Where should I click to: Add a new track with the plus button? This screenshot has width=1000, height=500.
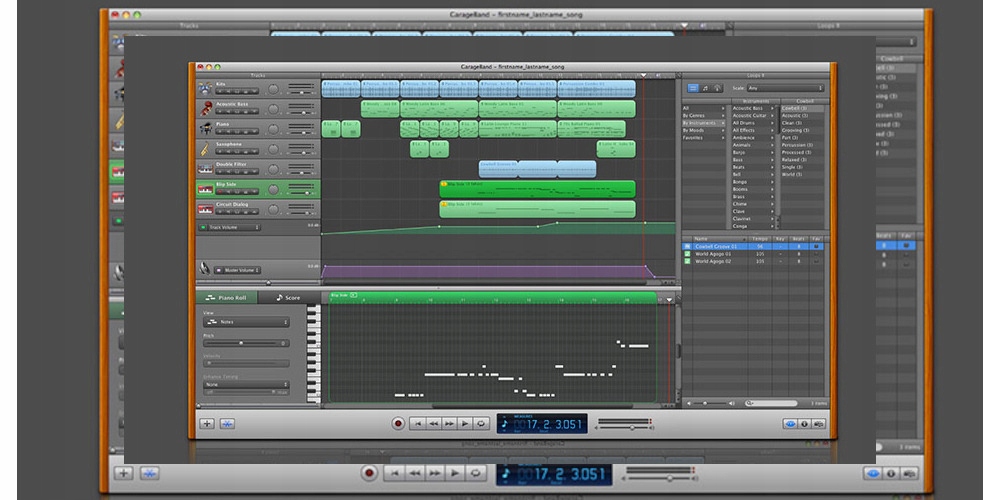[x=207, y=423]
